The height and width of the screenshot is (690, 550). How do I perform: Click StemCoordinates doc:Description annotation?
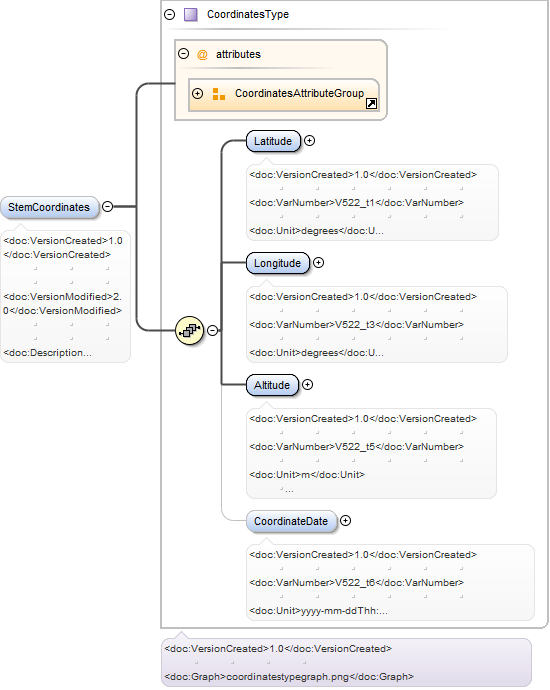pyautogui.click(x=48, y=353)
